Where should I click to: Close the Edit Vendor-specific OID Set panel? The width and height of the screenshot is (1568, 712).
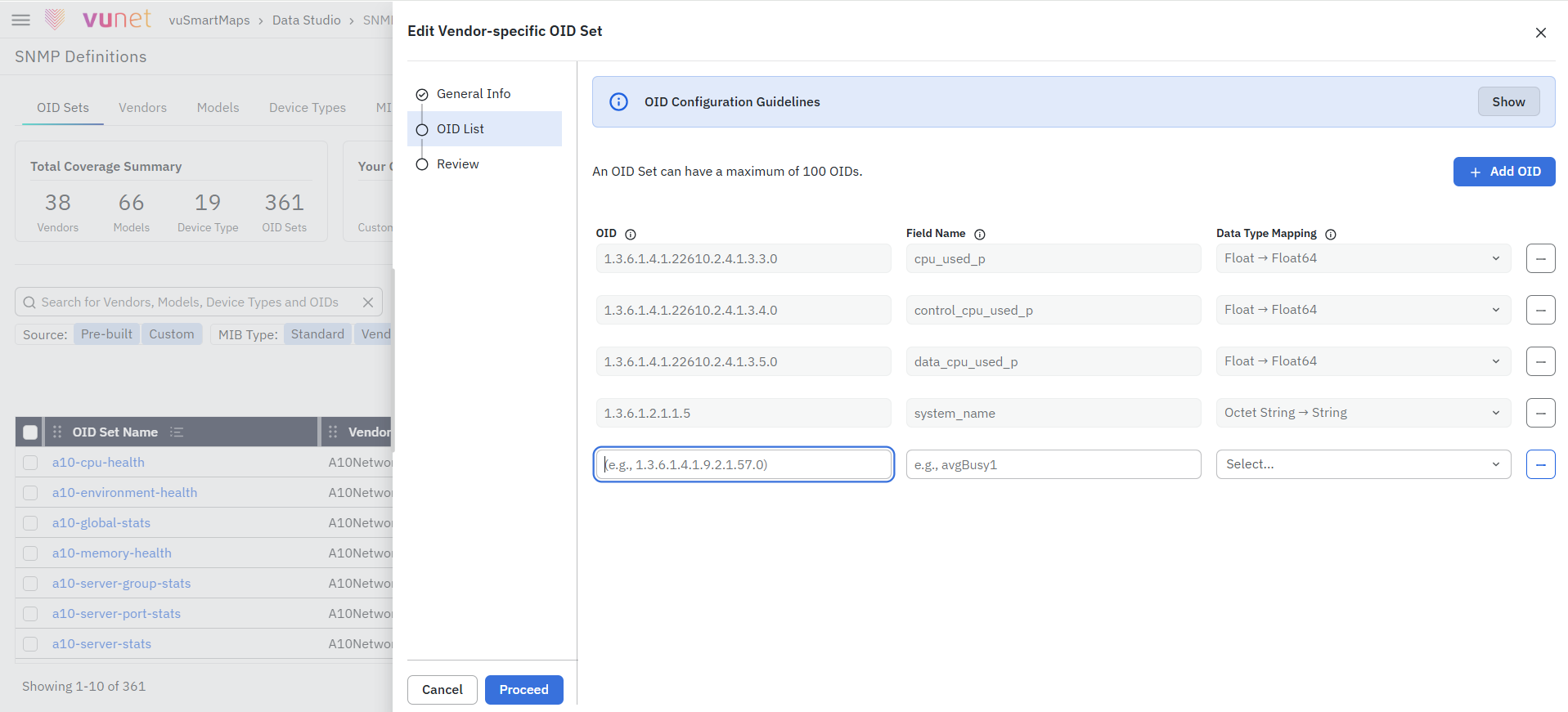point(1540,33)
